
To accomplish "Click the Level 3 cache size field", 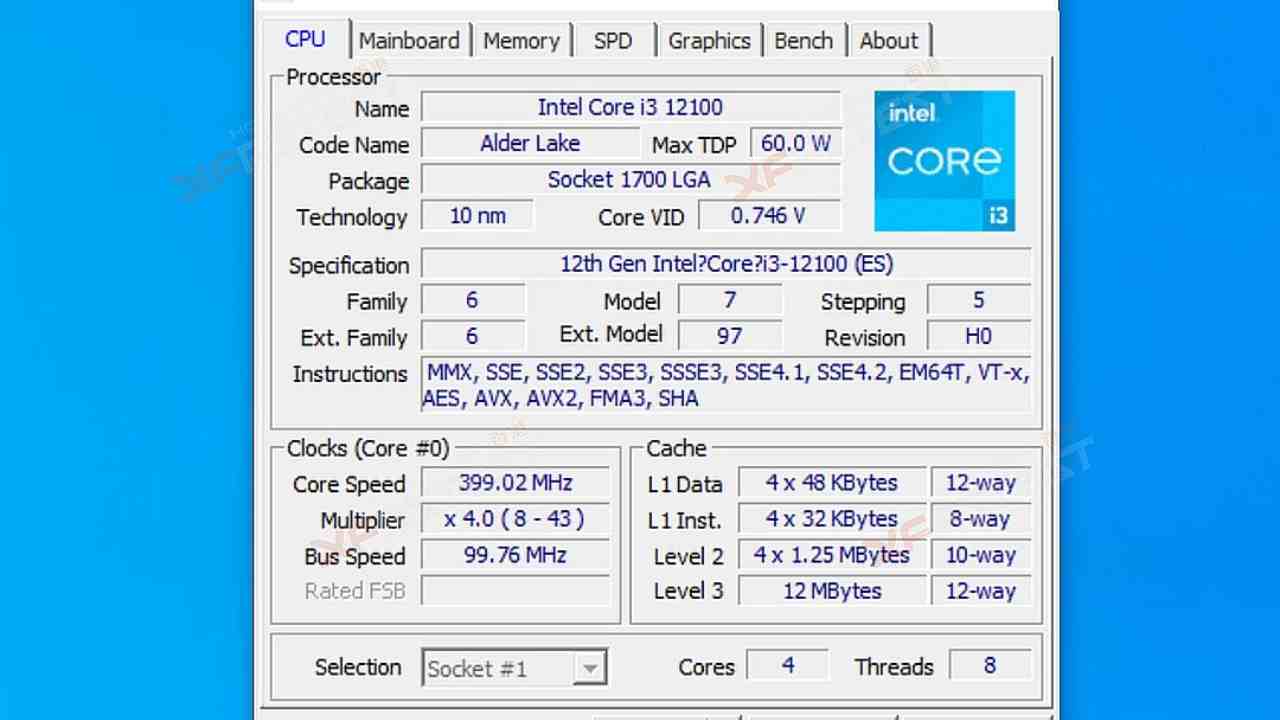I will point(832,591).
